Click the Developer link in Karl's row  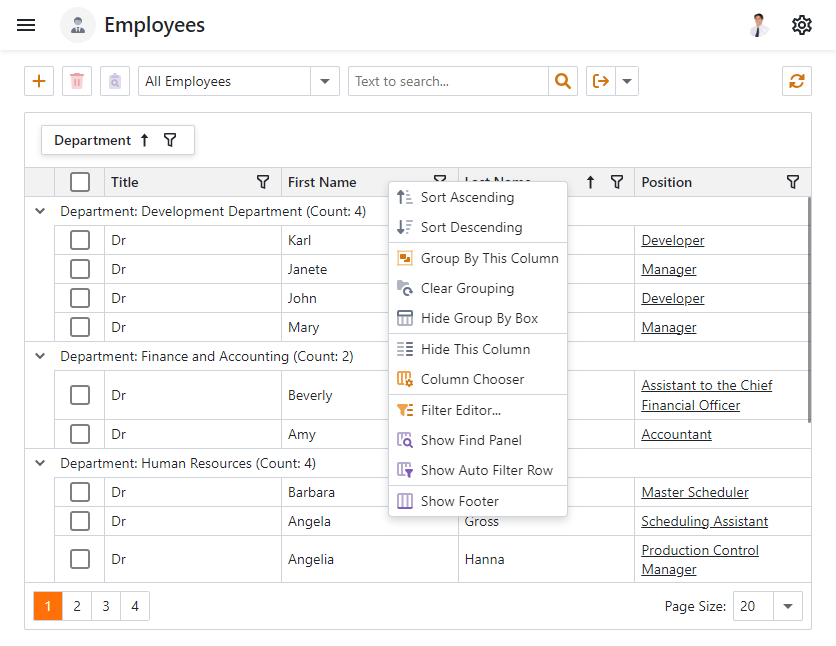[672, 240]
